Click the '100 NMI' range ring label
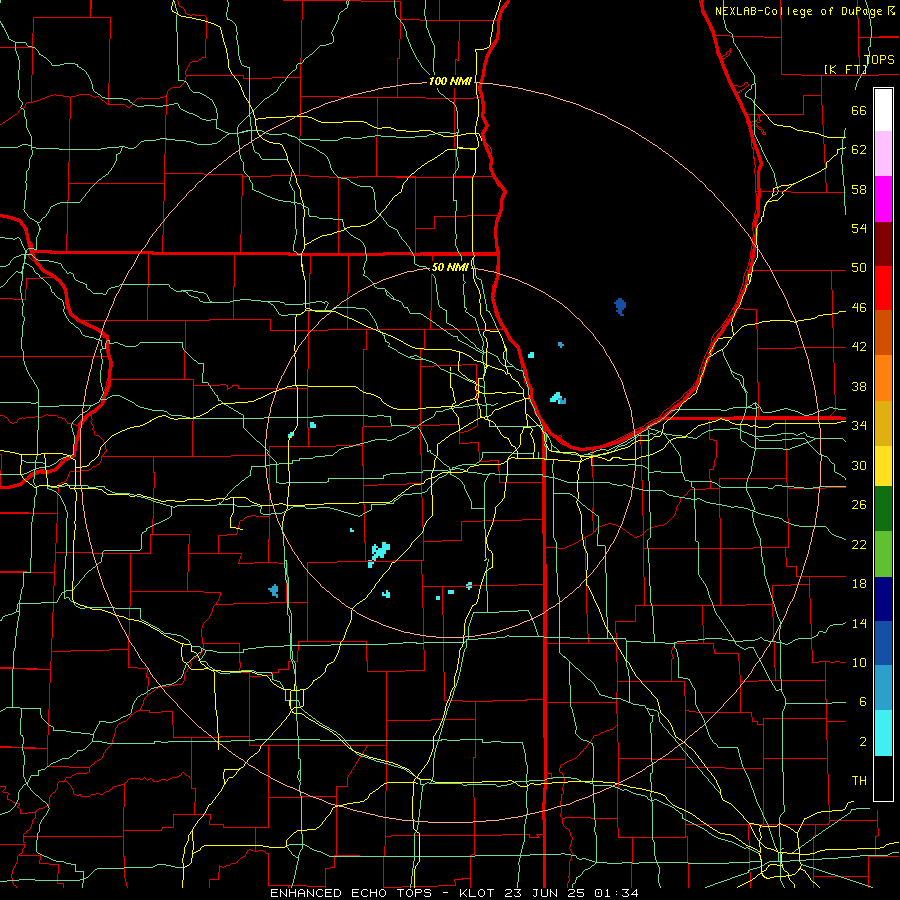The image size is (900, 900). (x=450, y=82)
